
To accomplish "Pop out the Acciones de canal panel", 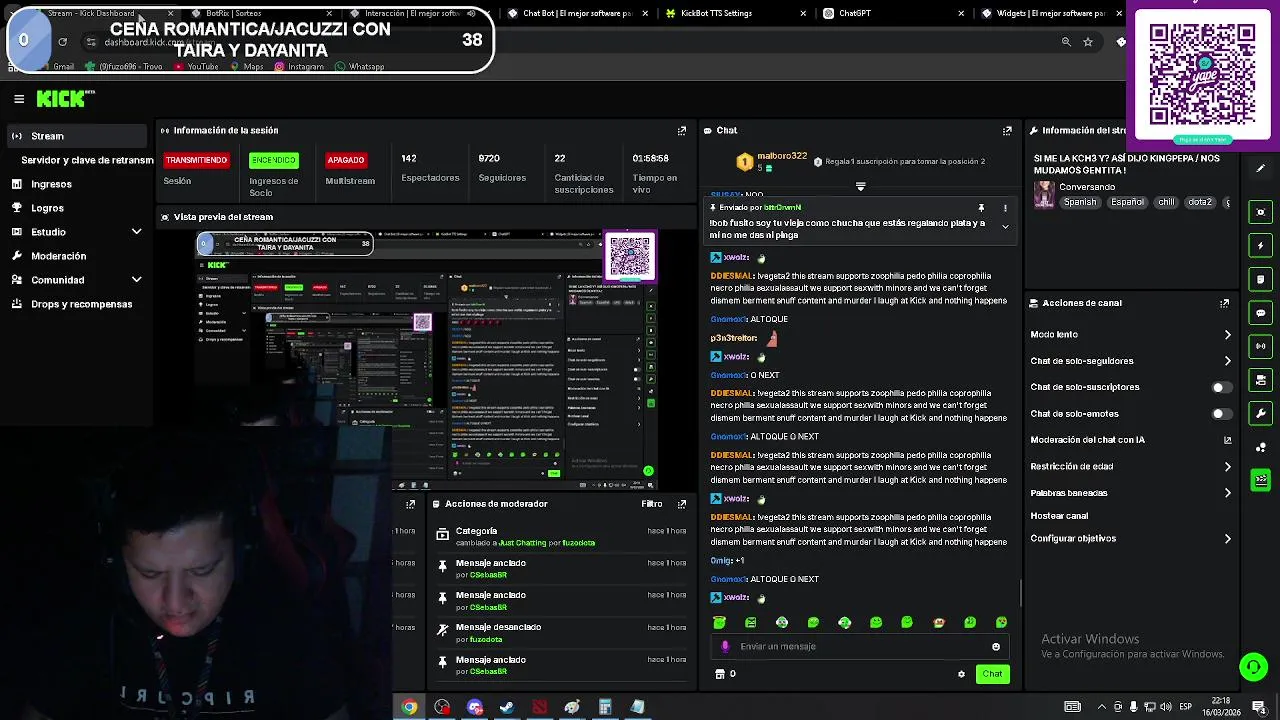I will pos(1224,303).
